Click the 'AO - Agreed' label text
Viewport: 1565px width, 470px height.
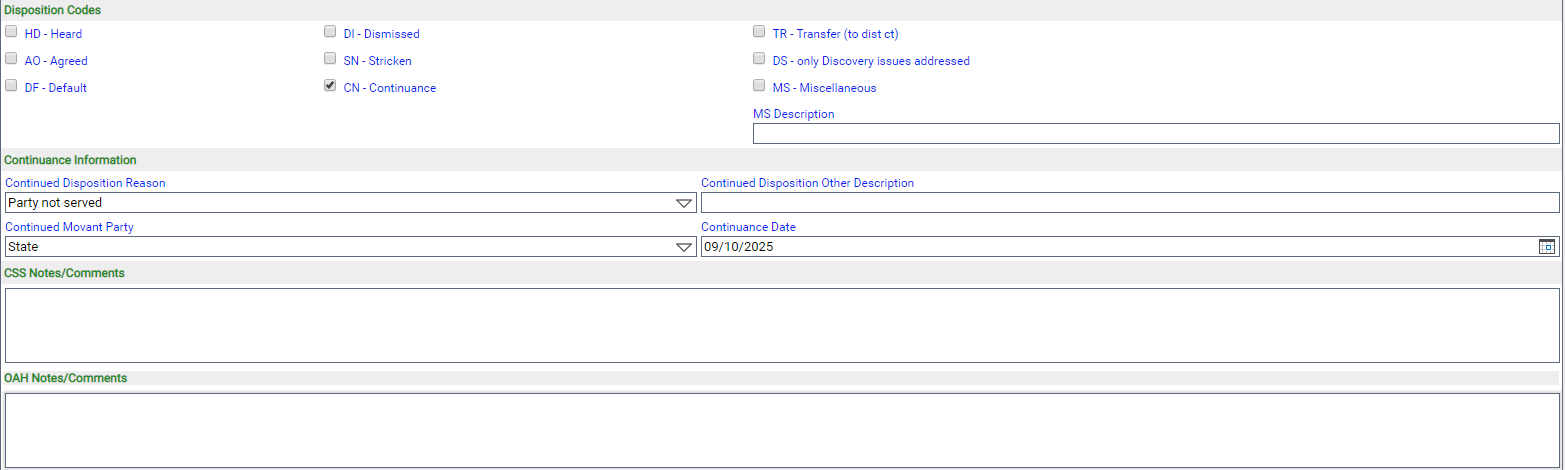(56, 61)
